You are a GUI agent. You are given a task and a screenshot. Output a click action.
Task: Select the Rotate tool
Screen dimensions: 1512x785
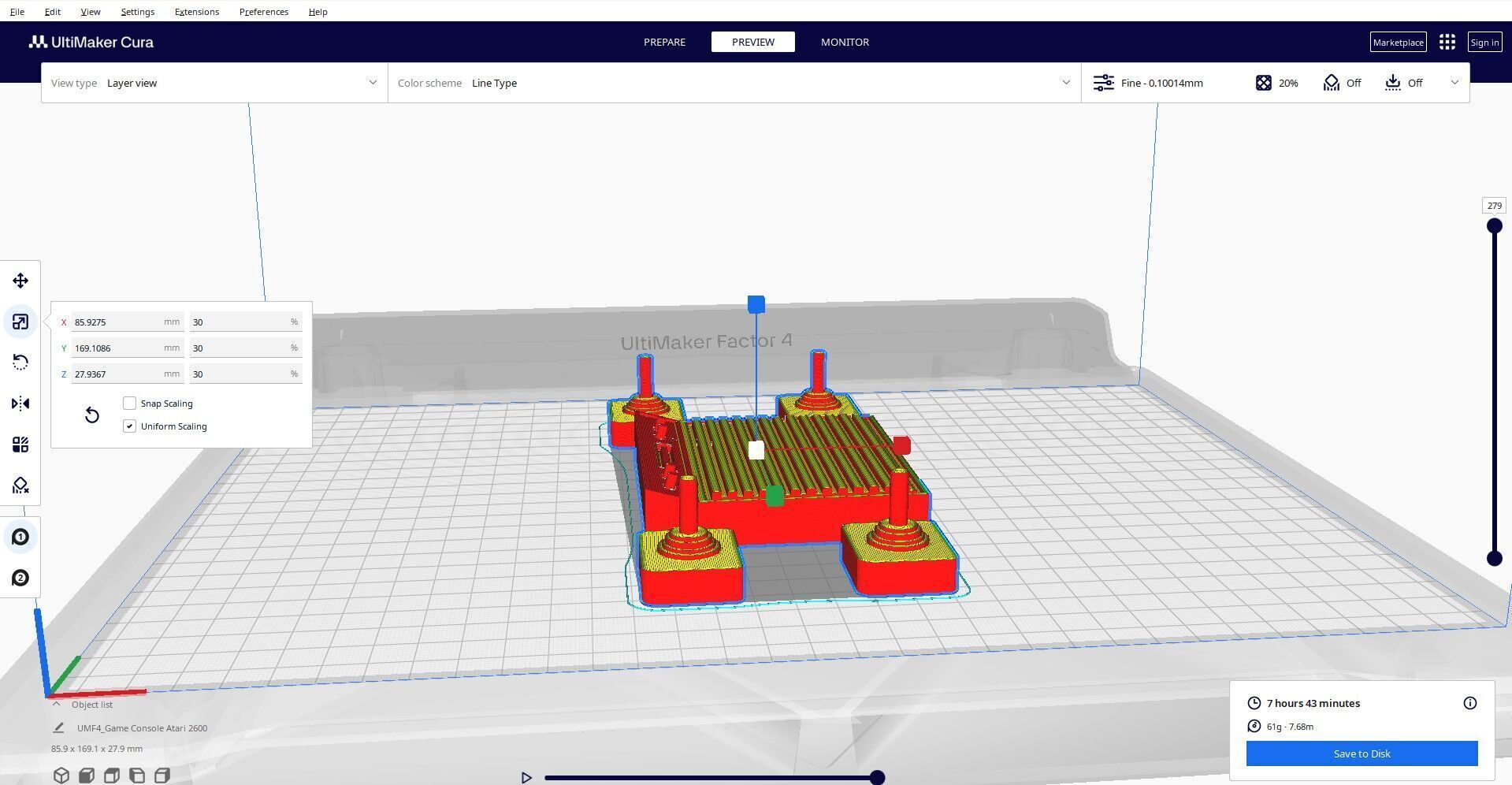coord(20,363)
